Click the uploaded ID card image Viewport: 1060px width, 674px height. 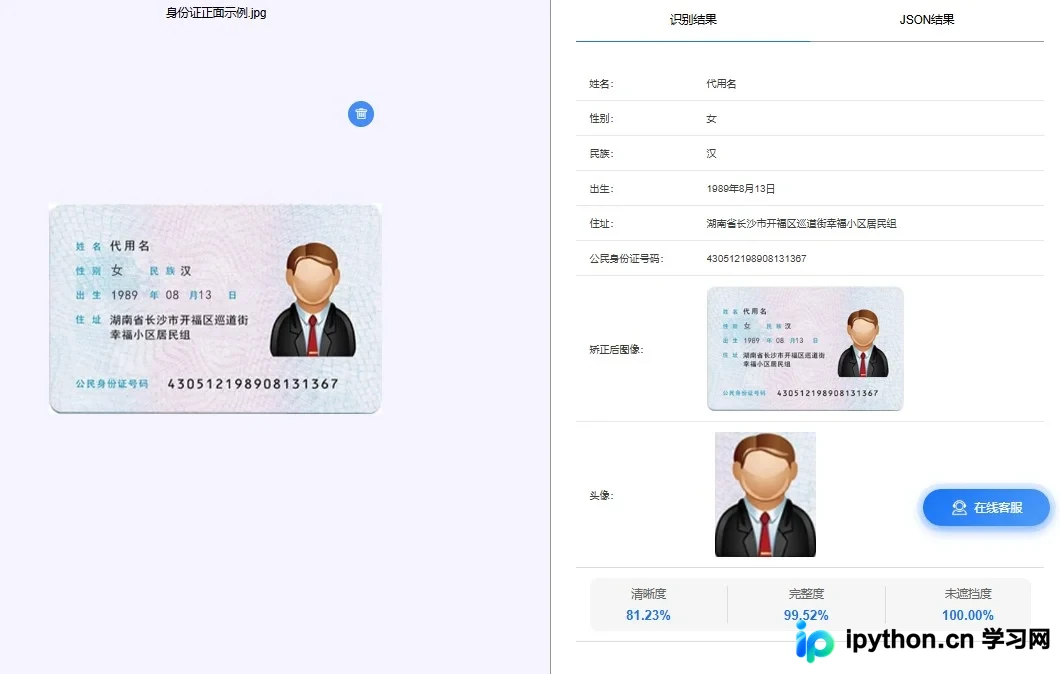(216, 308)
